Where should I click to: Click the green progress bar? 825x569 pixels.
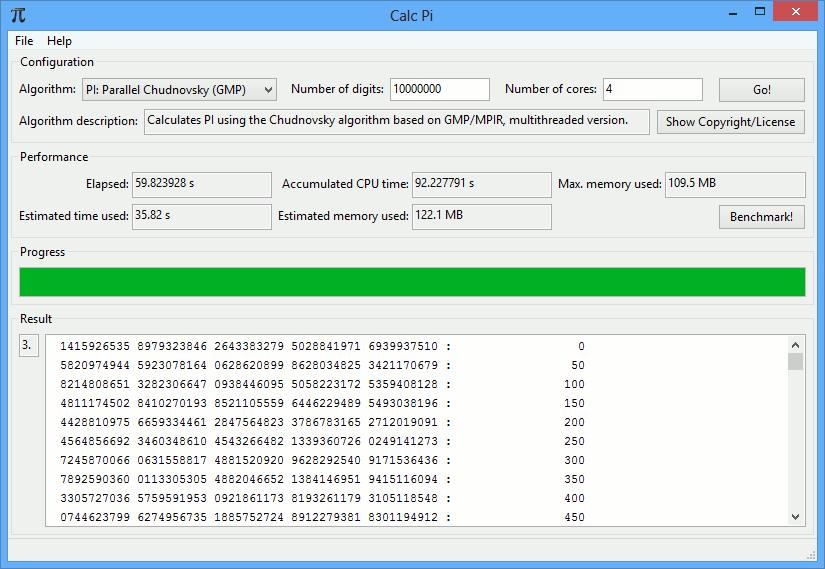point(412,282)
